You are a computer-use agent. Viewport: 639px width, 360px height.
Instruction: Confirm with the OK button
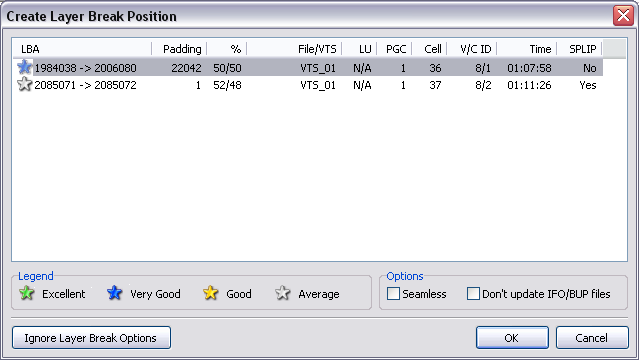[x=512, y=338]
